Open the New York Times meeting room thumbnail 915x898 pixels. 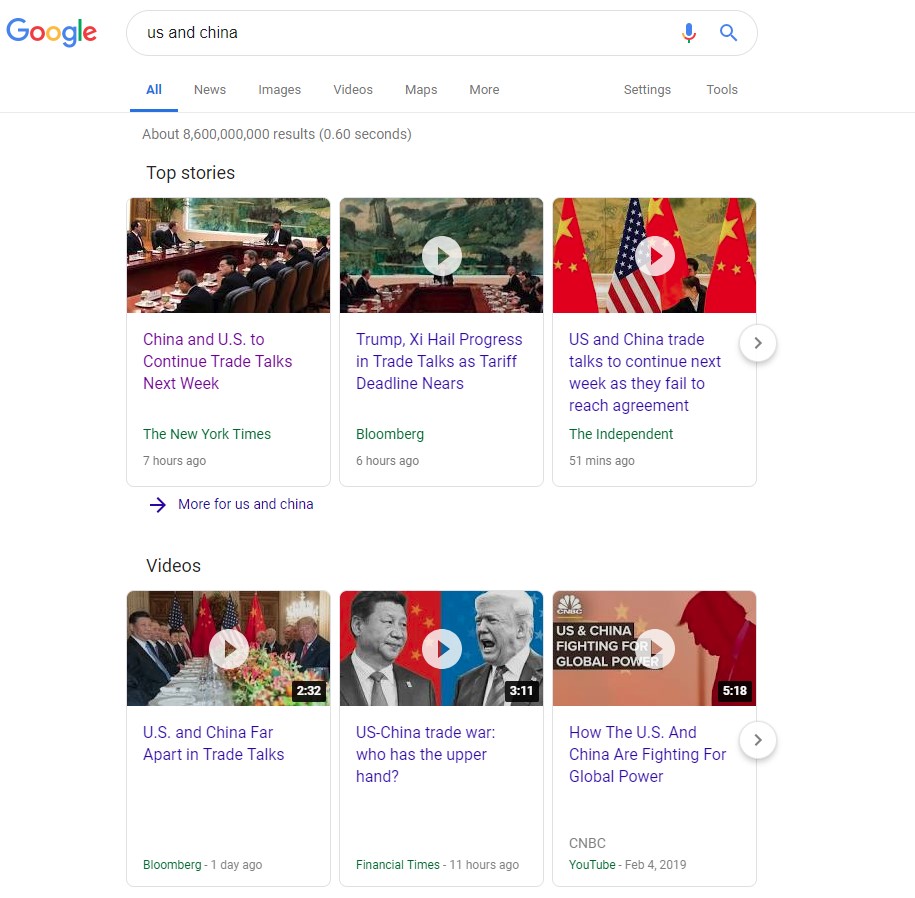point(229,256)
